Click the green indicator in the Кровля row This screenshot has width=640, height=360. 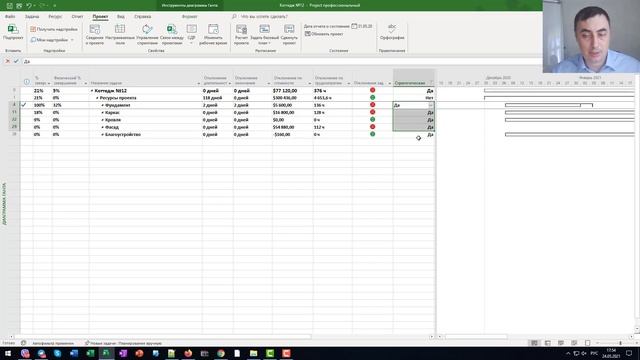372,120
